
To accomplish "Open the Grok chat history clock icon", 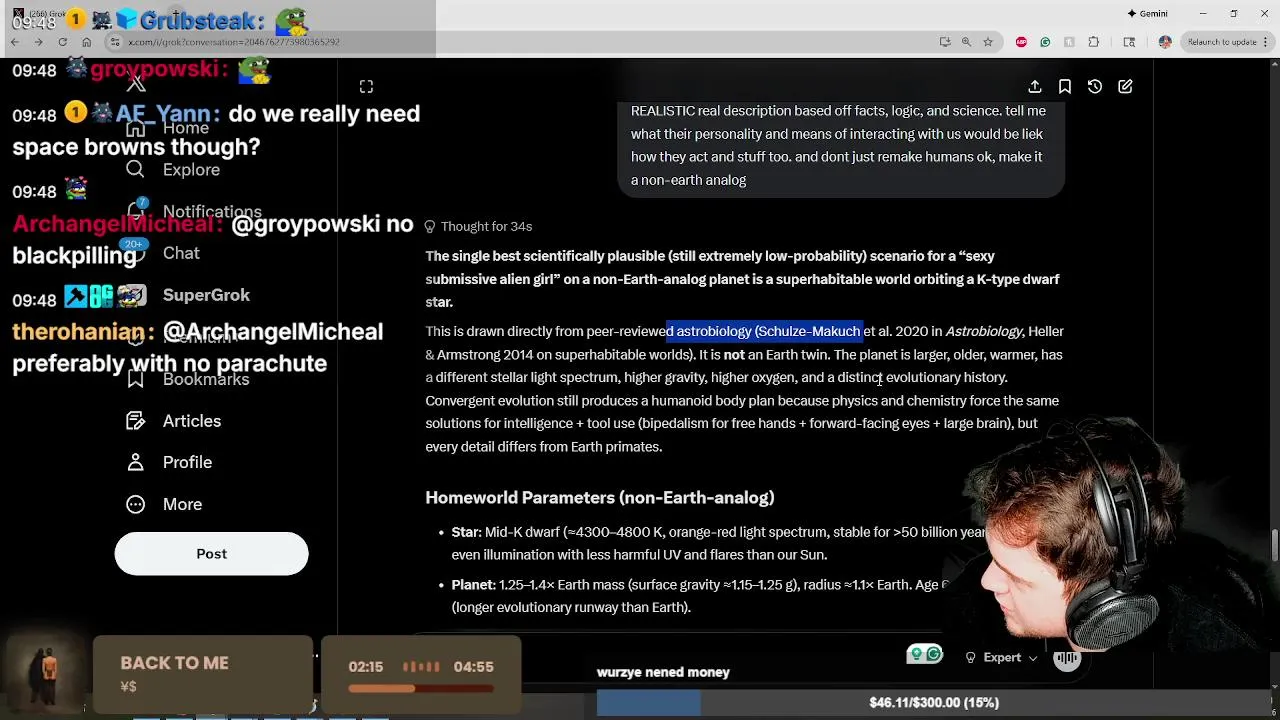I will (x=1095, y=87).
